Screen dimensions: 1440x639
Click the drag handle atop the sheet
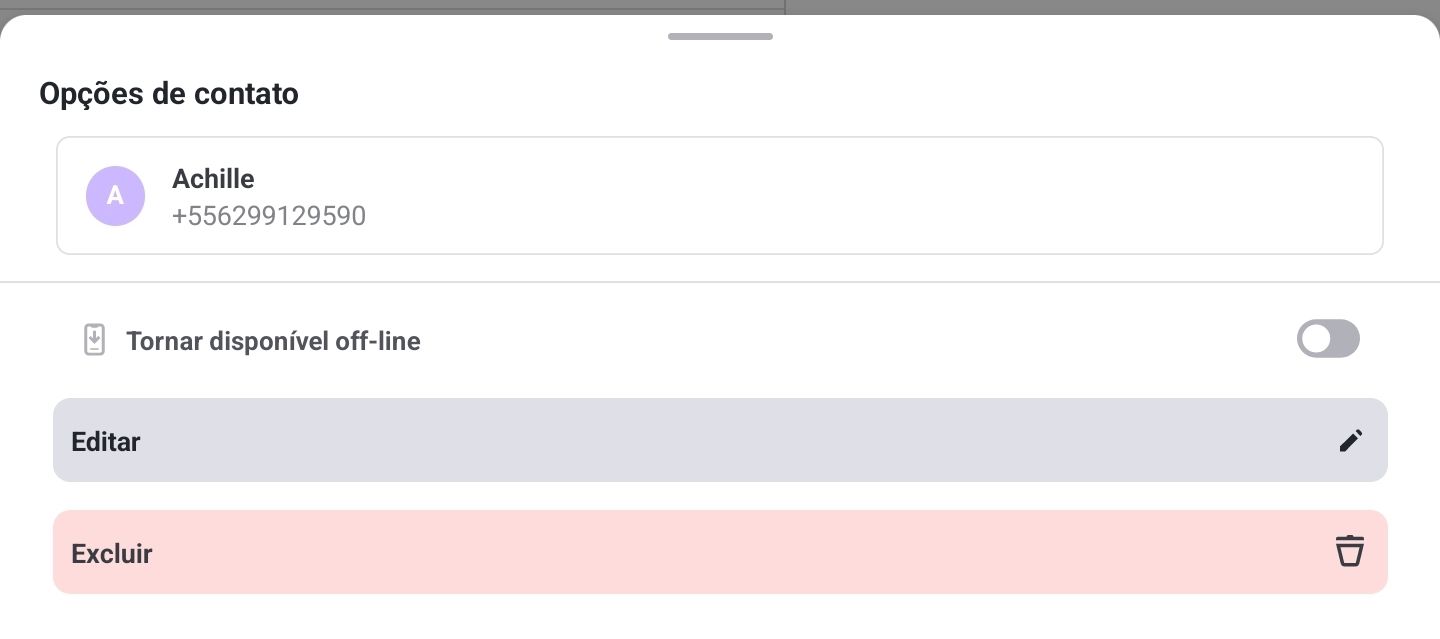[720, 37]
